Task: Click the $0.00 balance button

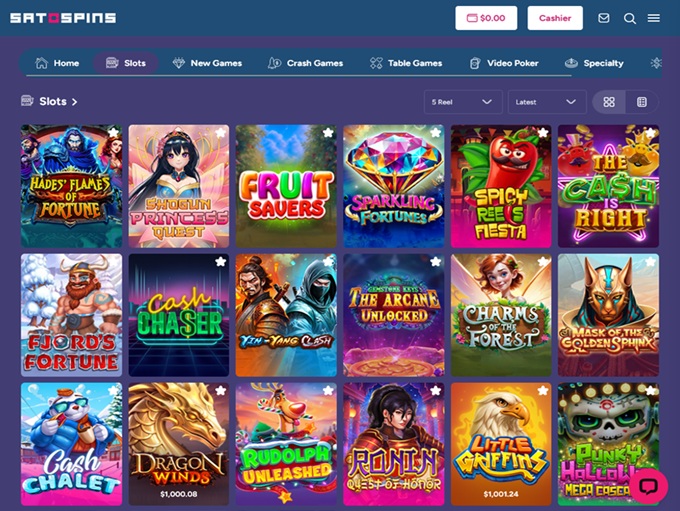Action: [486, 18]
